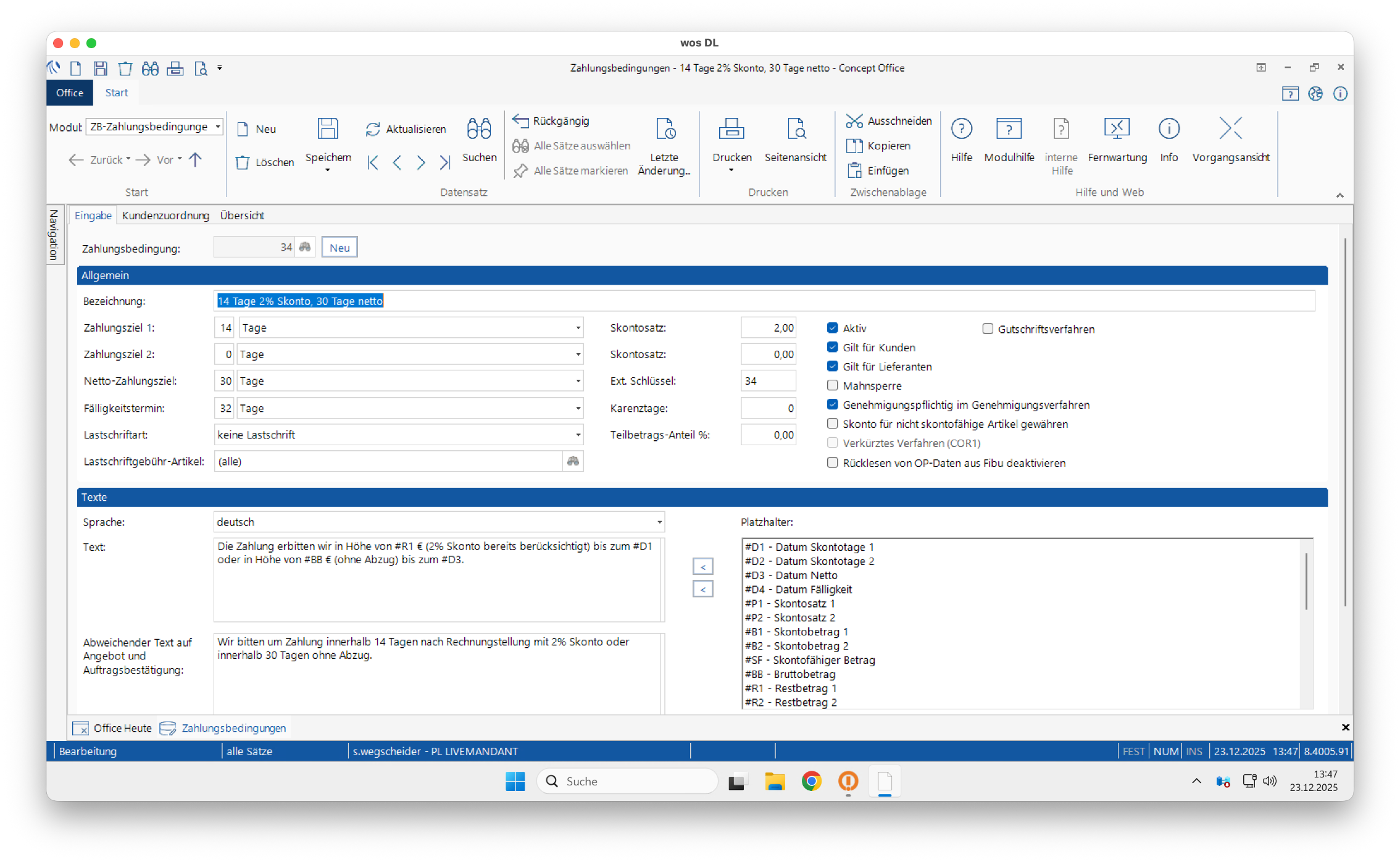1400x862 pixels.
Task: Open the Lastschriftart dropdown
Action: coord(578,435)
